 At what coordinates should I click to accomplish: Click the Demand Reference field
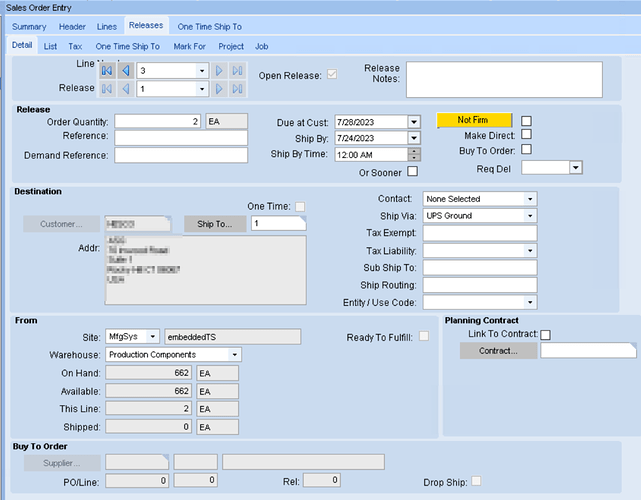pyautogui.click(x=181, y=155)
